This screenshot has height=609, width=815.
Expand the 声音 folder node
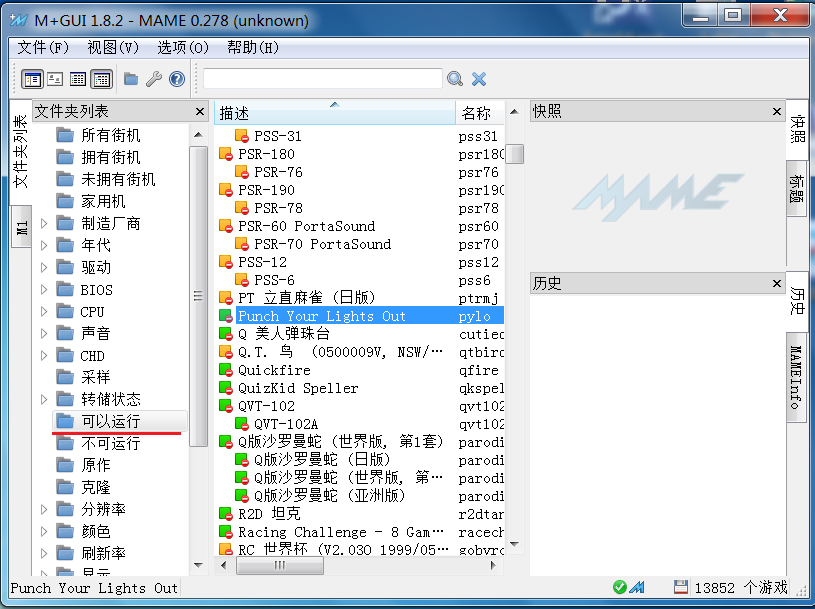44,334
